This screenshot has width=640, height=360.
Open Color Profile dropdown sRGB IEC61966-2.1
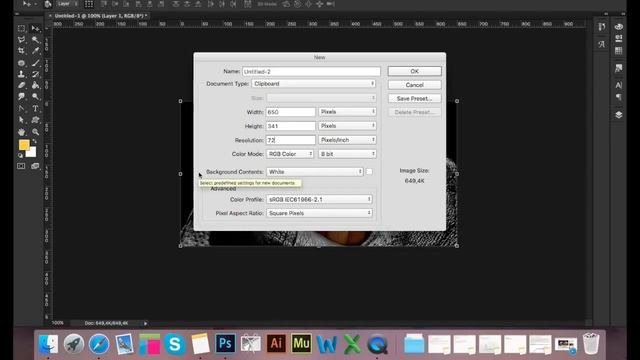(x=319, y=199)
